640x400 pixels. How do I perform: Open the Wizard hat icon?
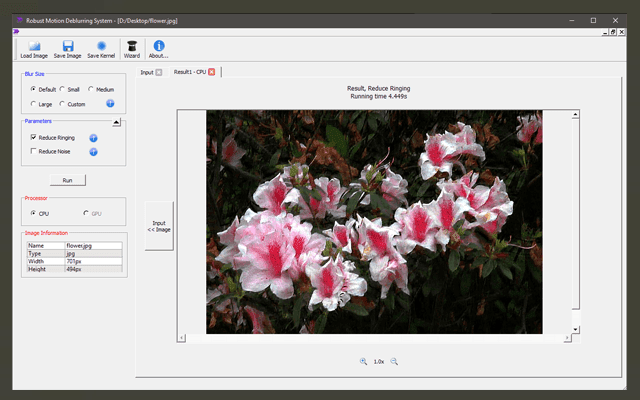[x=132, y=46]
